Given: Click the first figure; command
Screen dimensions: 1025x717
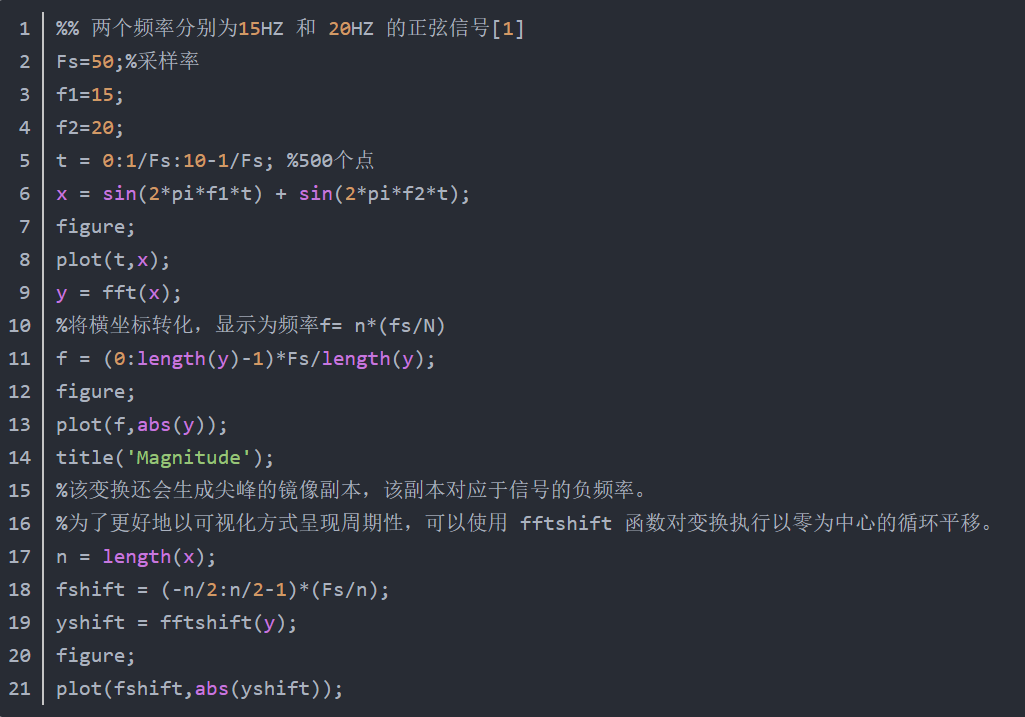Looking at the screenshot, I should point(95,227).
